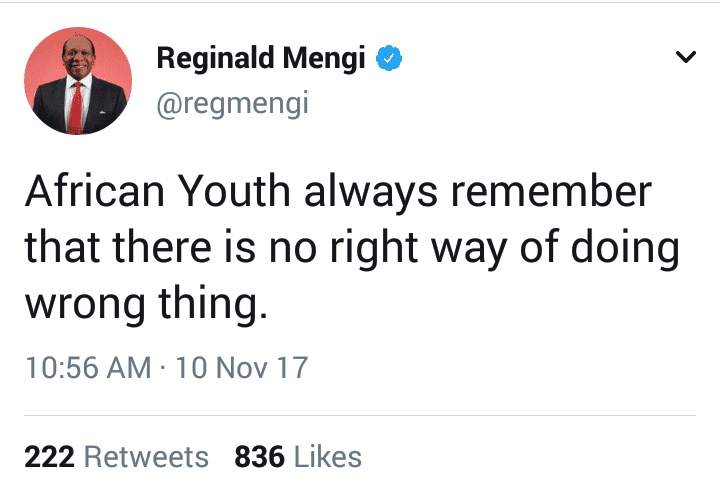Screen dimensions: 720x500
Task: Click the tweet's first line 'African Youth'
Action: [x=158, y=191]
